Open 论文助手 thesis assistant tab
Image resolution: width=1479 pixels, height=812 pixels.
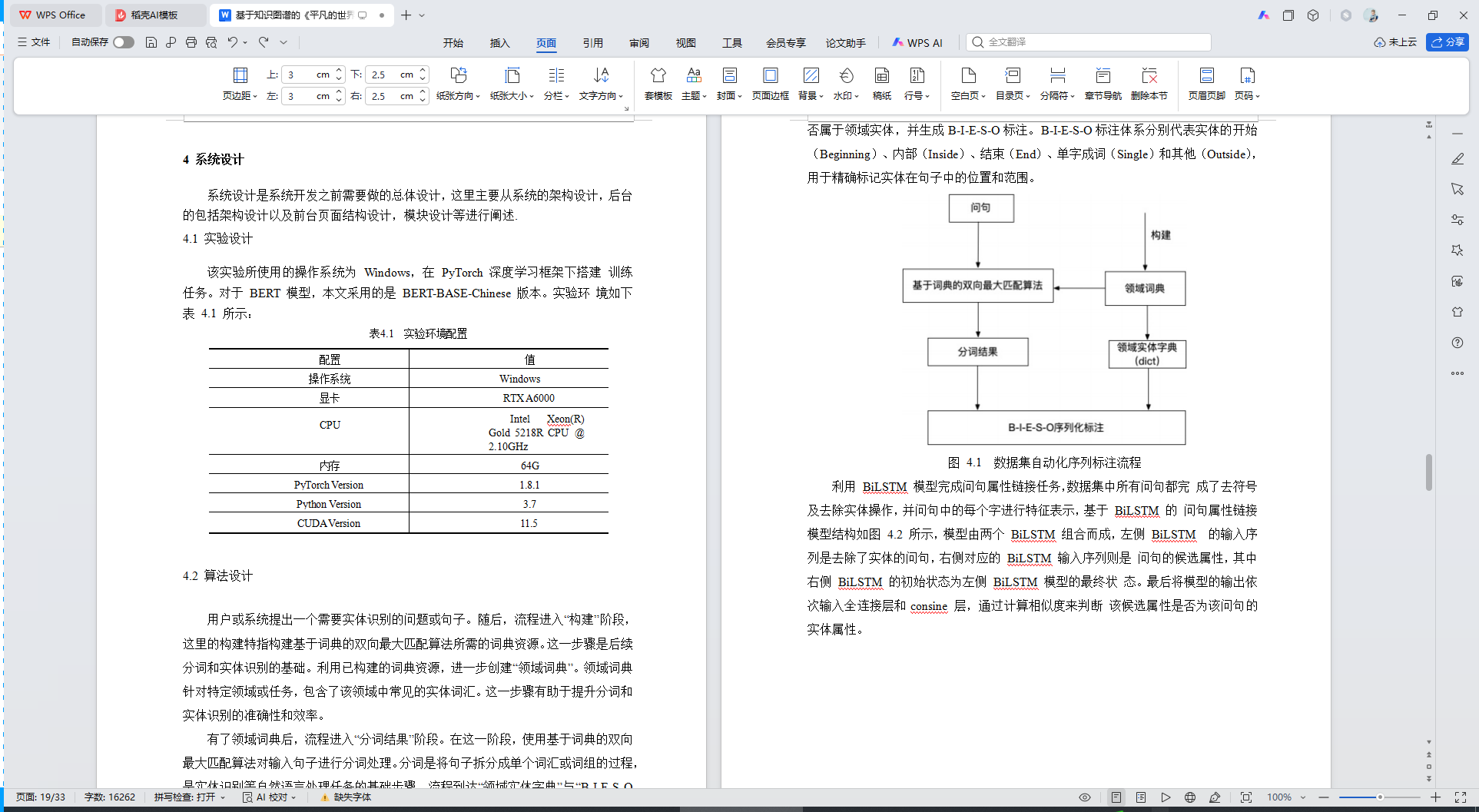pos(845,43)
